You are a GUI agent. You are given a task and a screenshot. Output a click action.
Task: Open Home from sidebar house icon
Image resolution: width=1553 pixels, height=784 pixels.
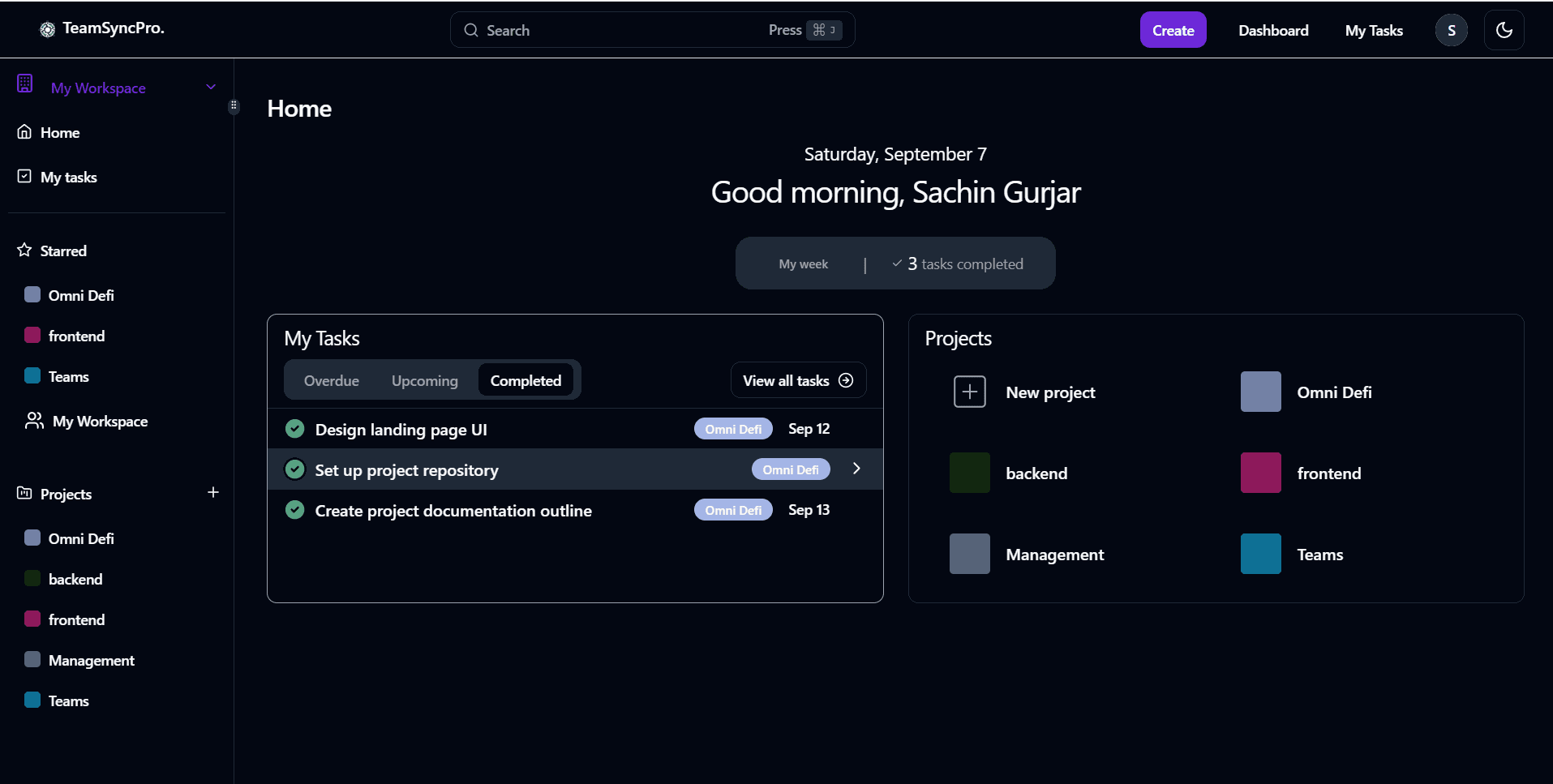24,131
